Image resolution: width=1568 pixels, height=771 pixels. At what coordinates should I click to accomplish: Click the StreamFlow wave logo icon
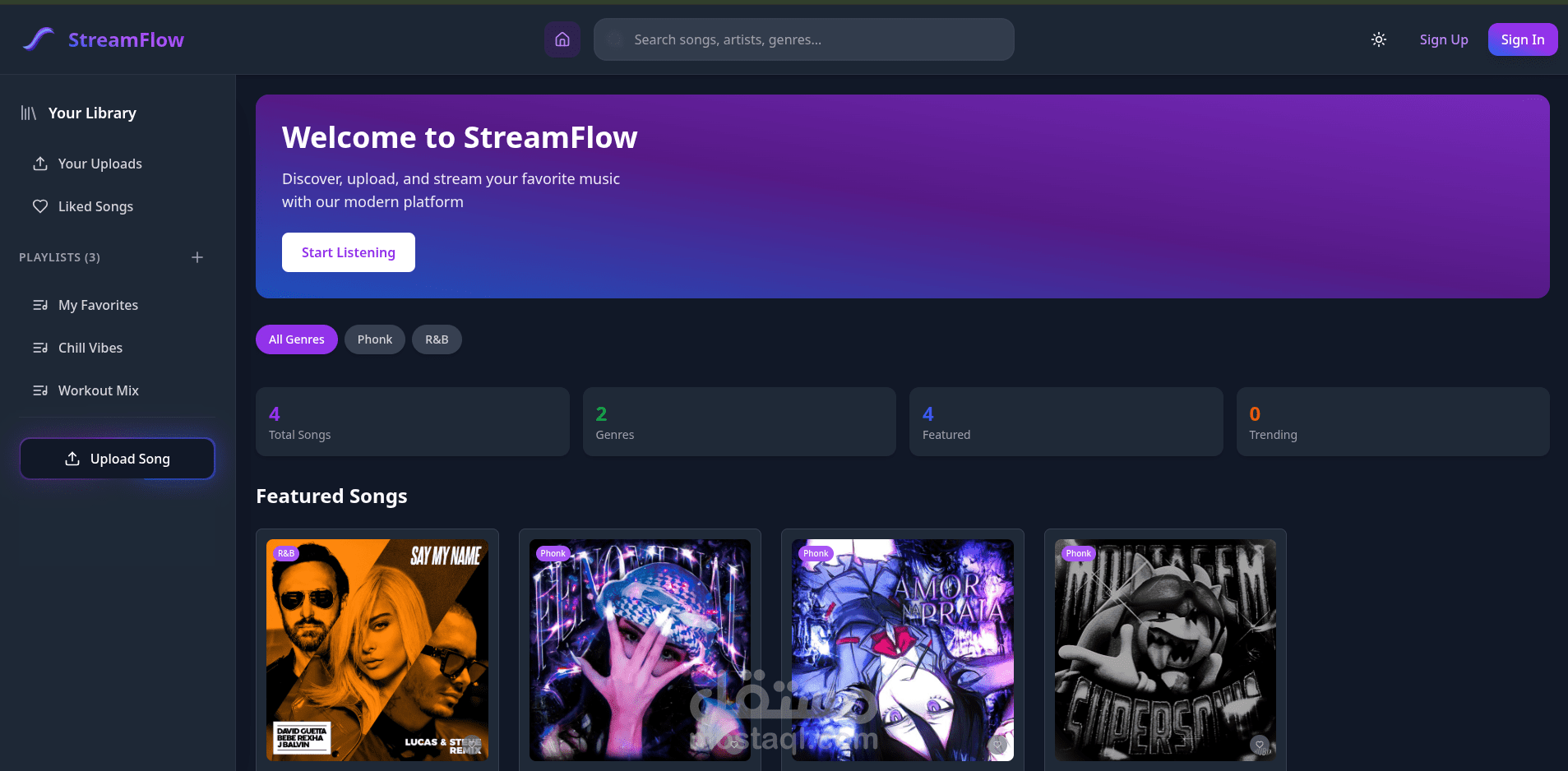coord(39,39)
